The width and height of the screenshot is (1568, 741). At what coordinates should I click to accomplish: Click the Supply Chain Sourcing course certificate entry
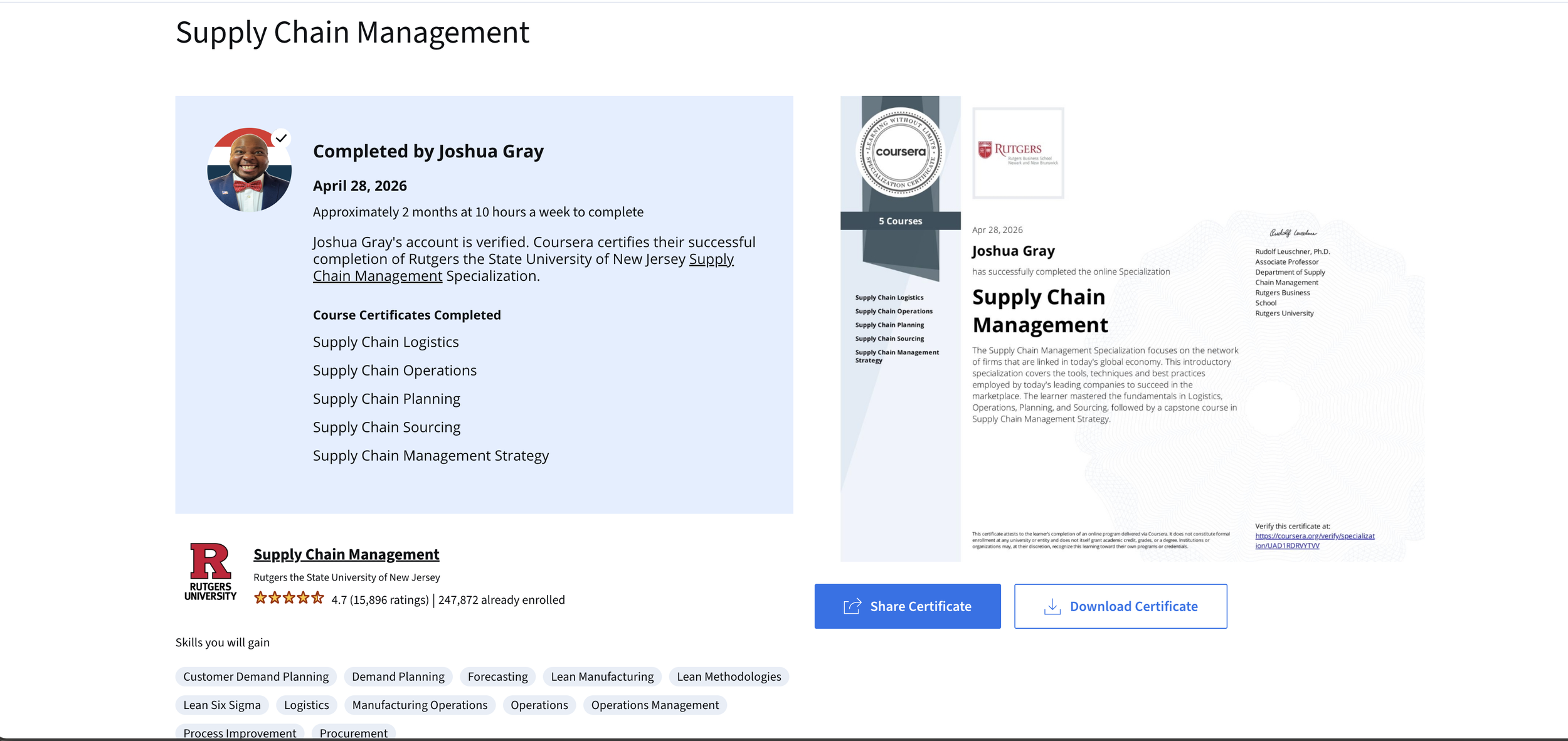coord(386,428)
